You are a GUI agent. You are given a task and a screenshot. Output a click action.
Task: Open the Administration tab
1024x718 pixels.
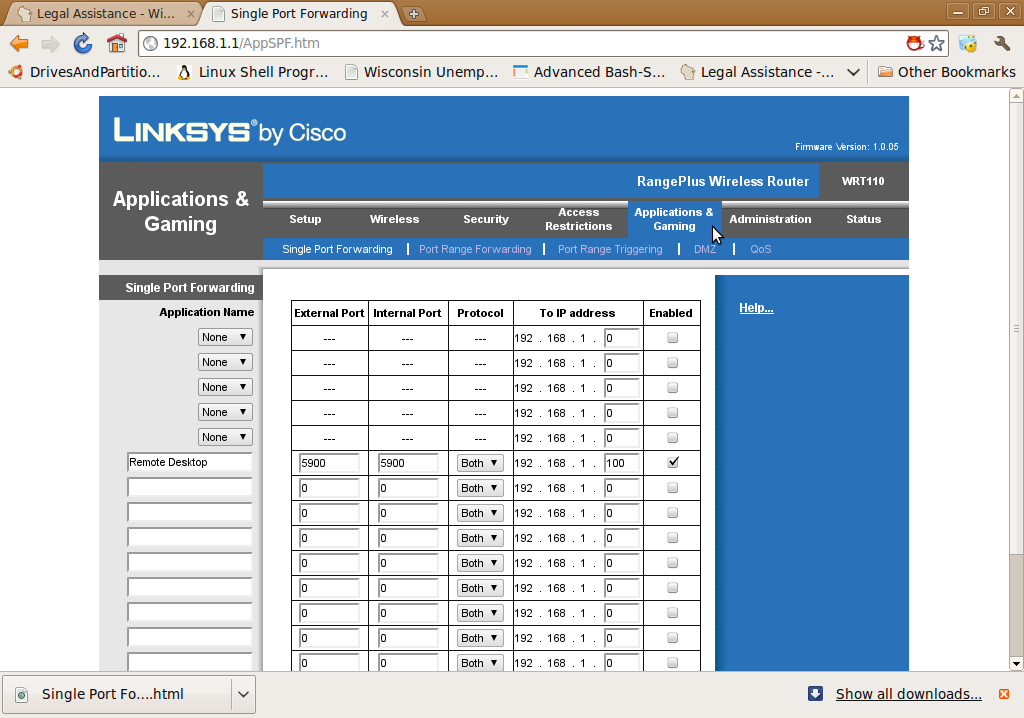(770, 219)
